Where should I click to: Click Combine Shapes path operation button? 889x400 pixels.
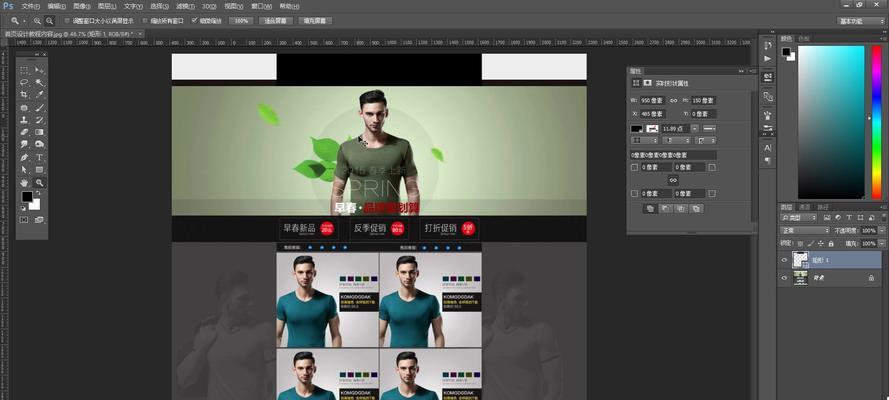[650, 208]
